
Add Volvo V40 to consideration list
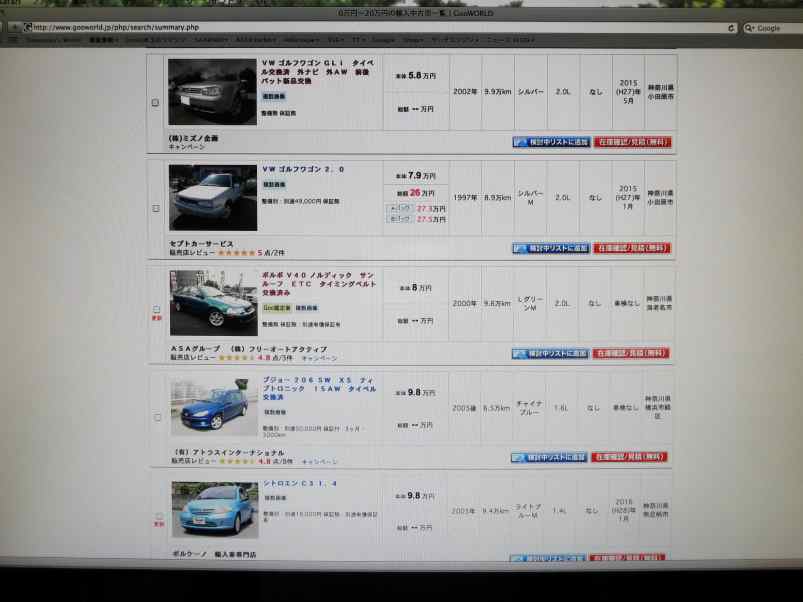pyautogui.click(x=550, y=353)
